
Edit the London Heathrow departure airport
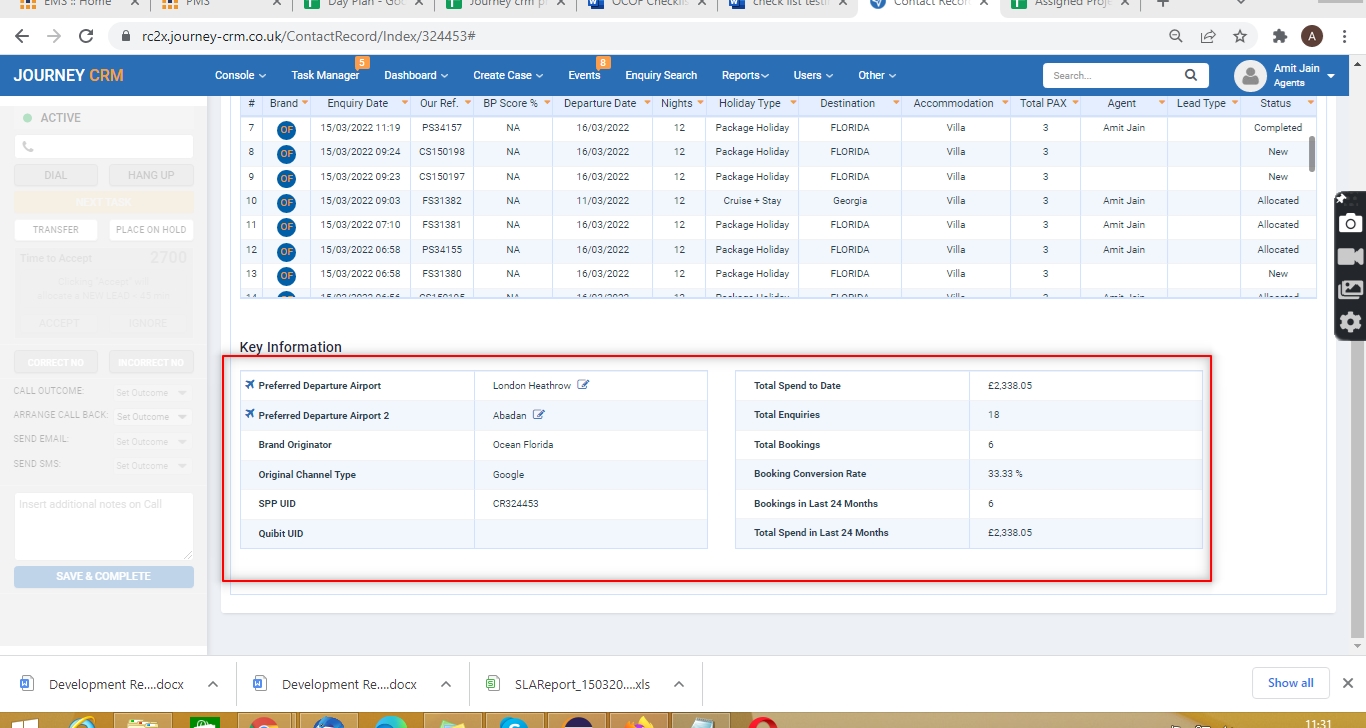(584, 385)
